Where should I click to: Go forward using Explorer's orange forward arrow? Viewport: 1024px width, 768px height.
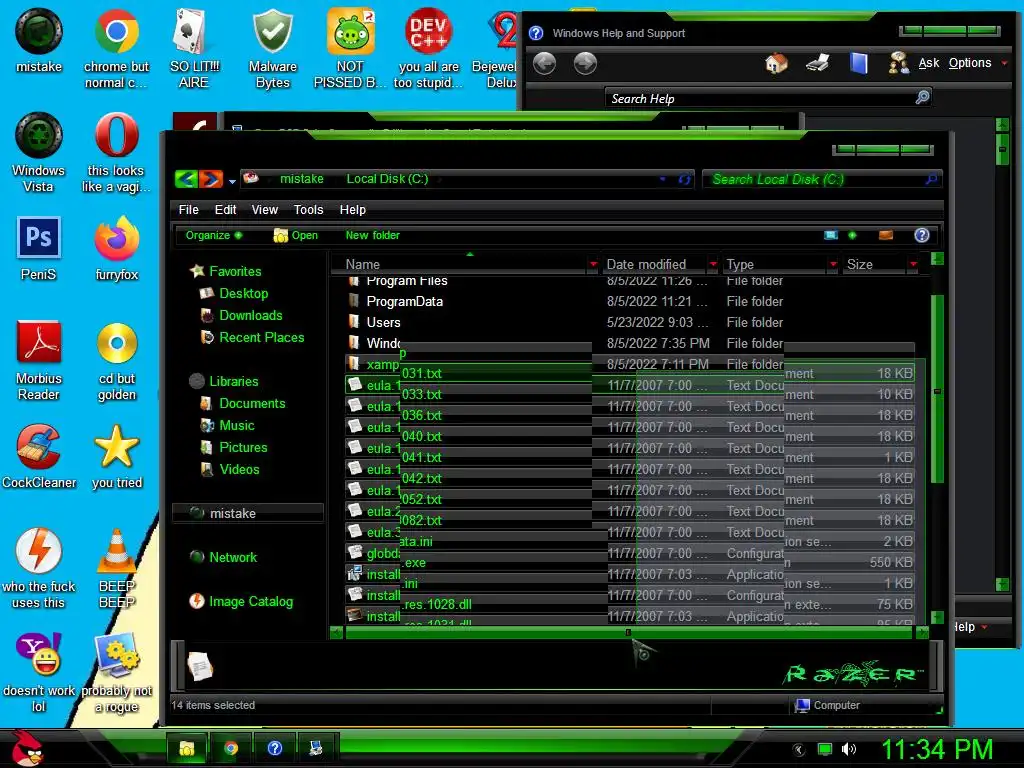[210, 179]
